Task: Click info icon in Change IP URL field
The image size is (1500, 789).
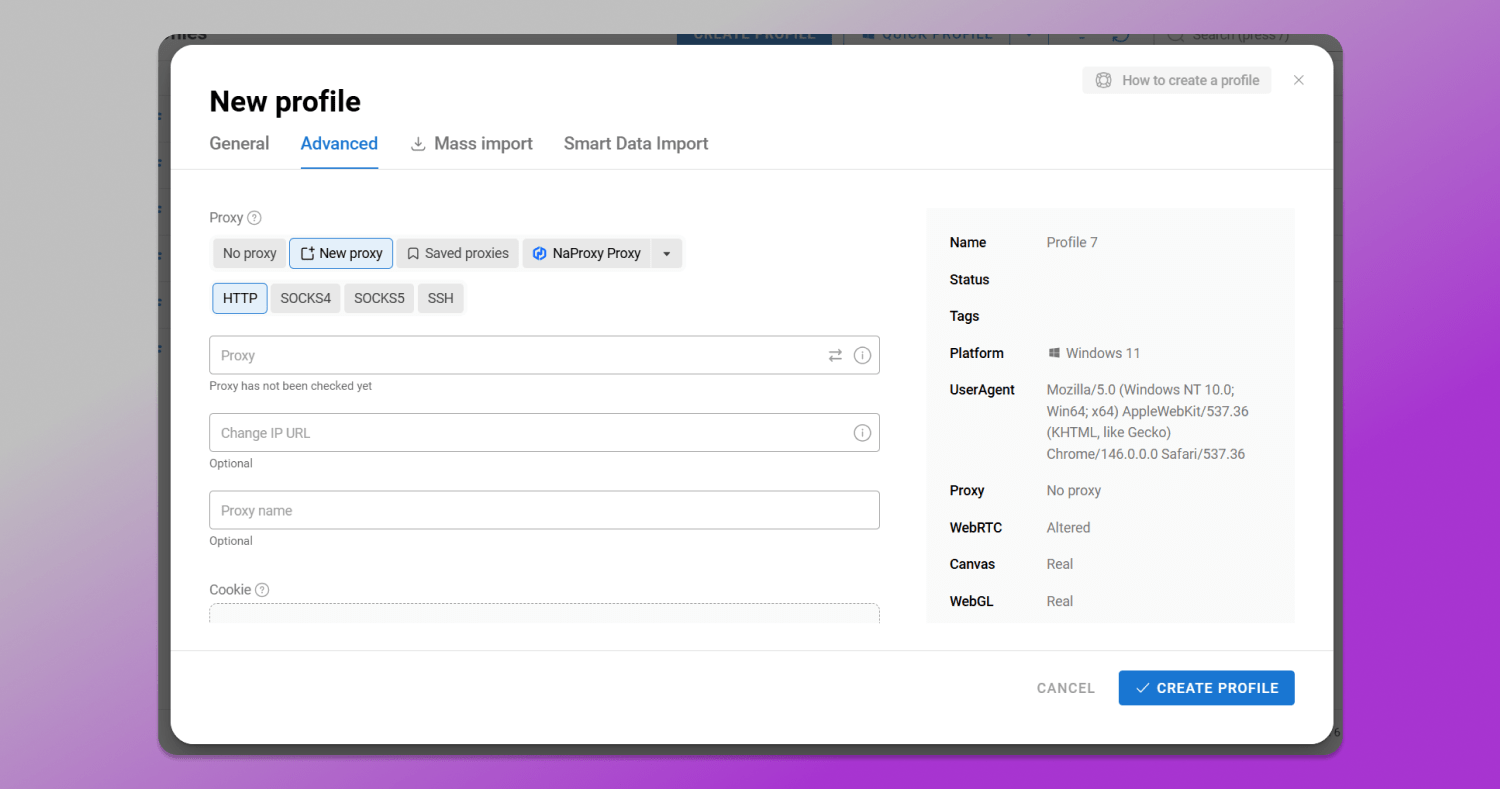Action: click(862, 433)
